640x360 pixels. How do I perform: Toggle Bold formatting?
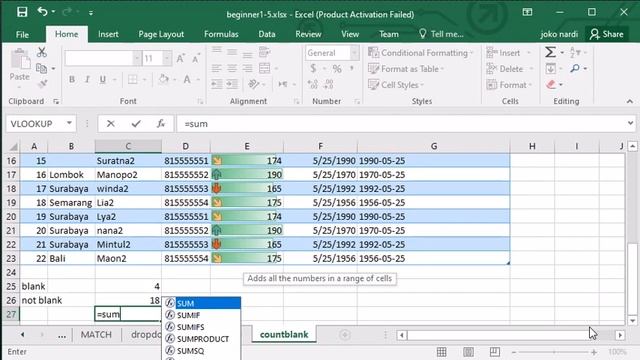click(x=72, y=79)
